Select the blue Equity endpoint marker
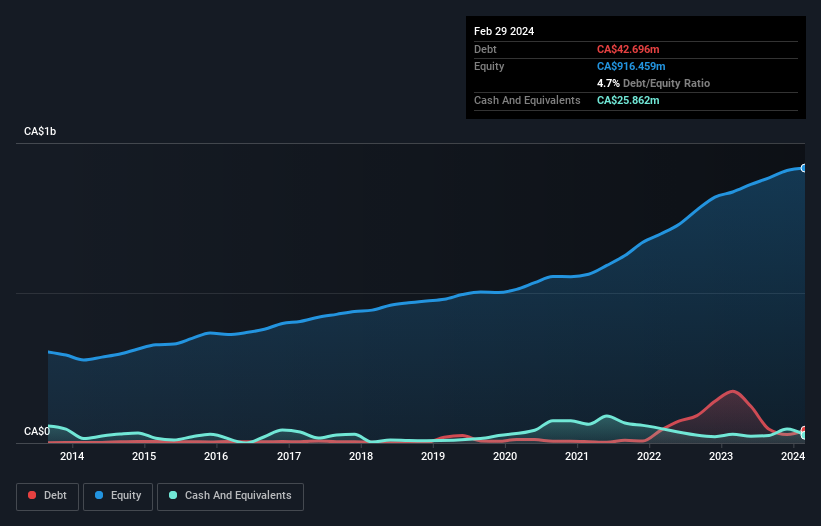Image resolution: width=821 pixels, height=526 pixels. click(804, 168)
